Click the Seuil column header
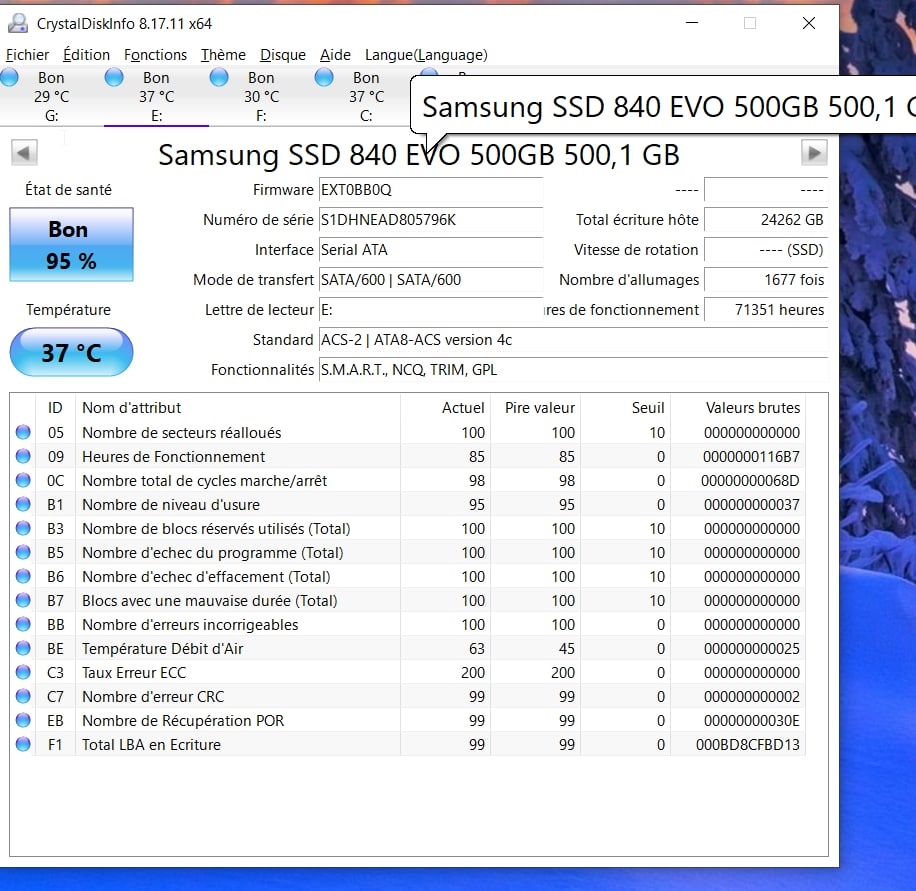The height and width of the screenshot is (891, 916). [626, 408]
